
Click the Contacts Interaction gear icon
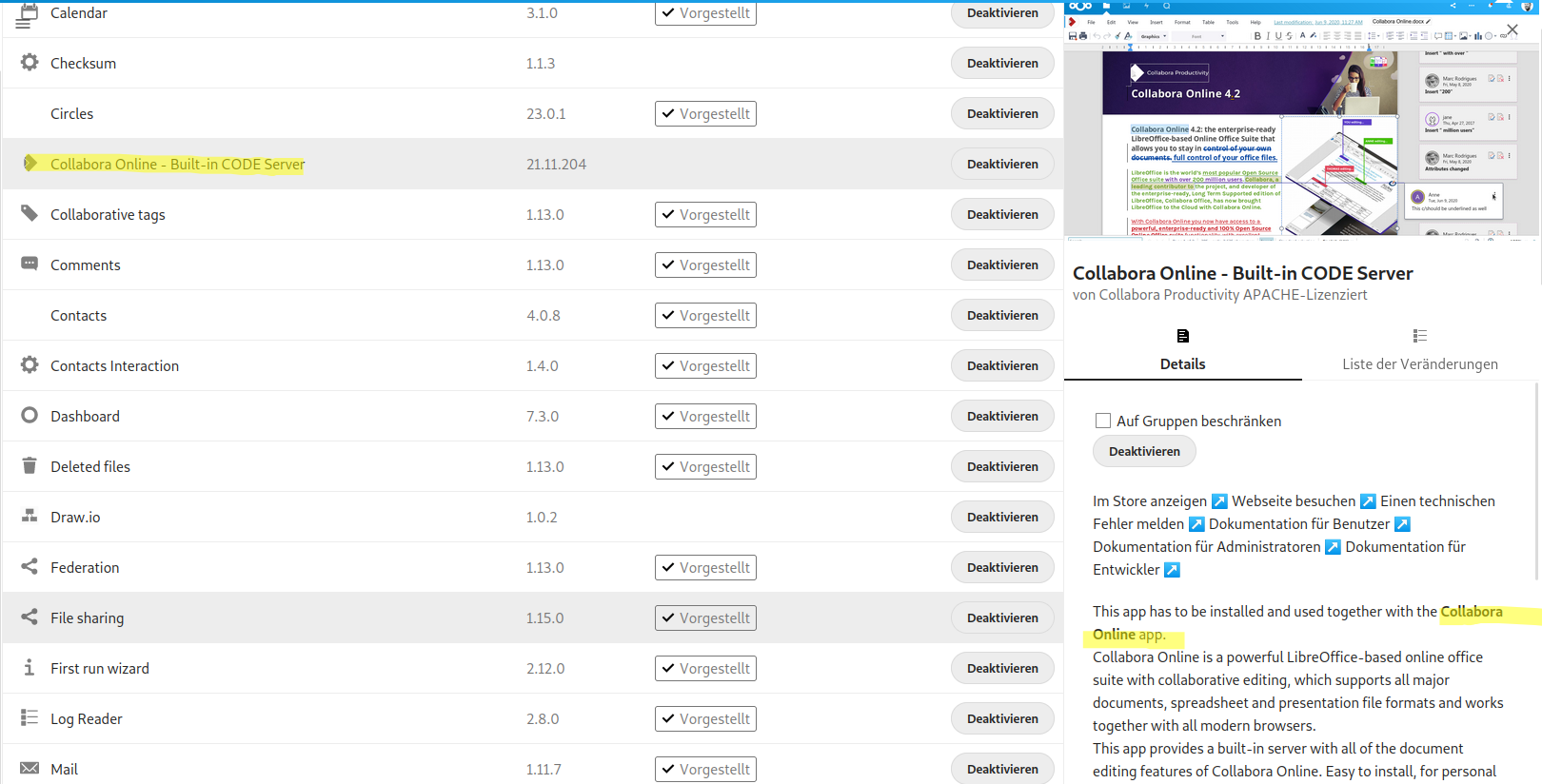(x=30, y=364)
